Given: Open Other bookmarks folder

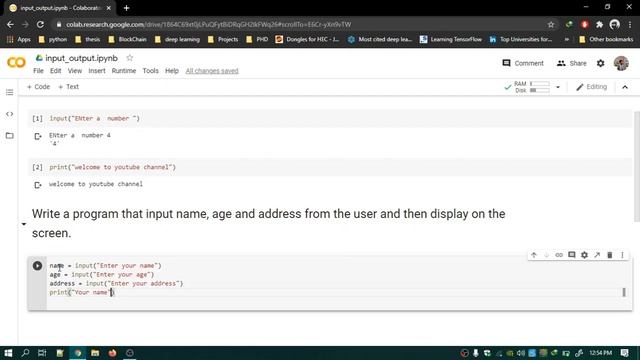Looking at the screenshot, I should click(606, 40).
